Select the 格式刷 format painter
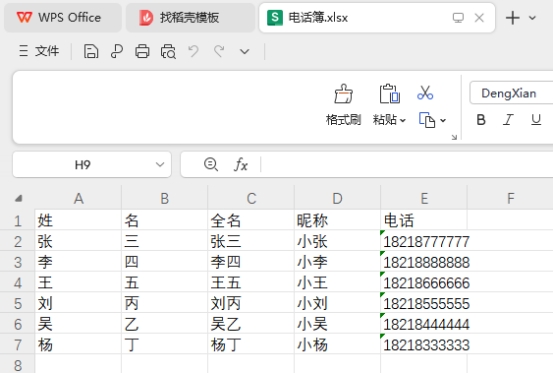 343,105
